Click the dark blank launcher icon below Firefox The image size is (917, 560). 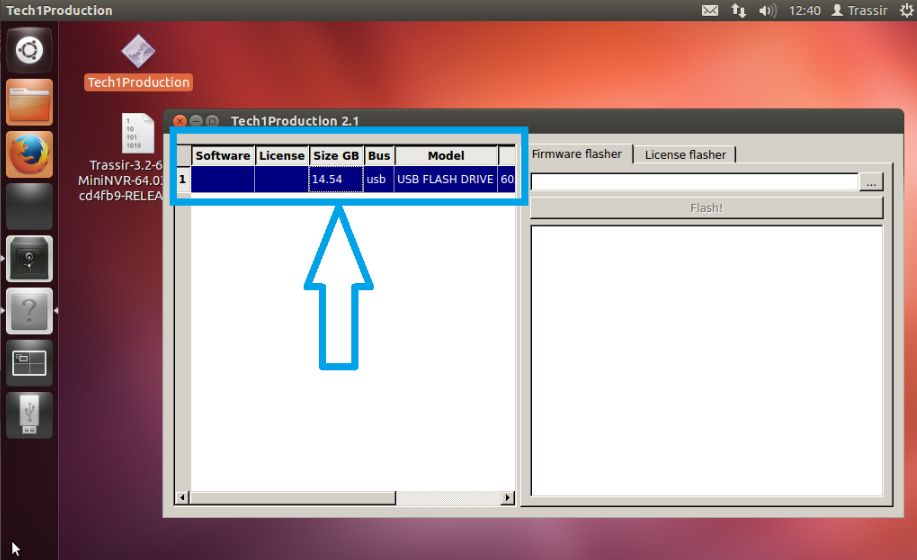tap(29, 206)
